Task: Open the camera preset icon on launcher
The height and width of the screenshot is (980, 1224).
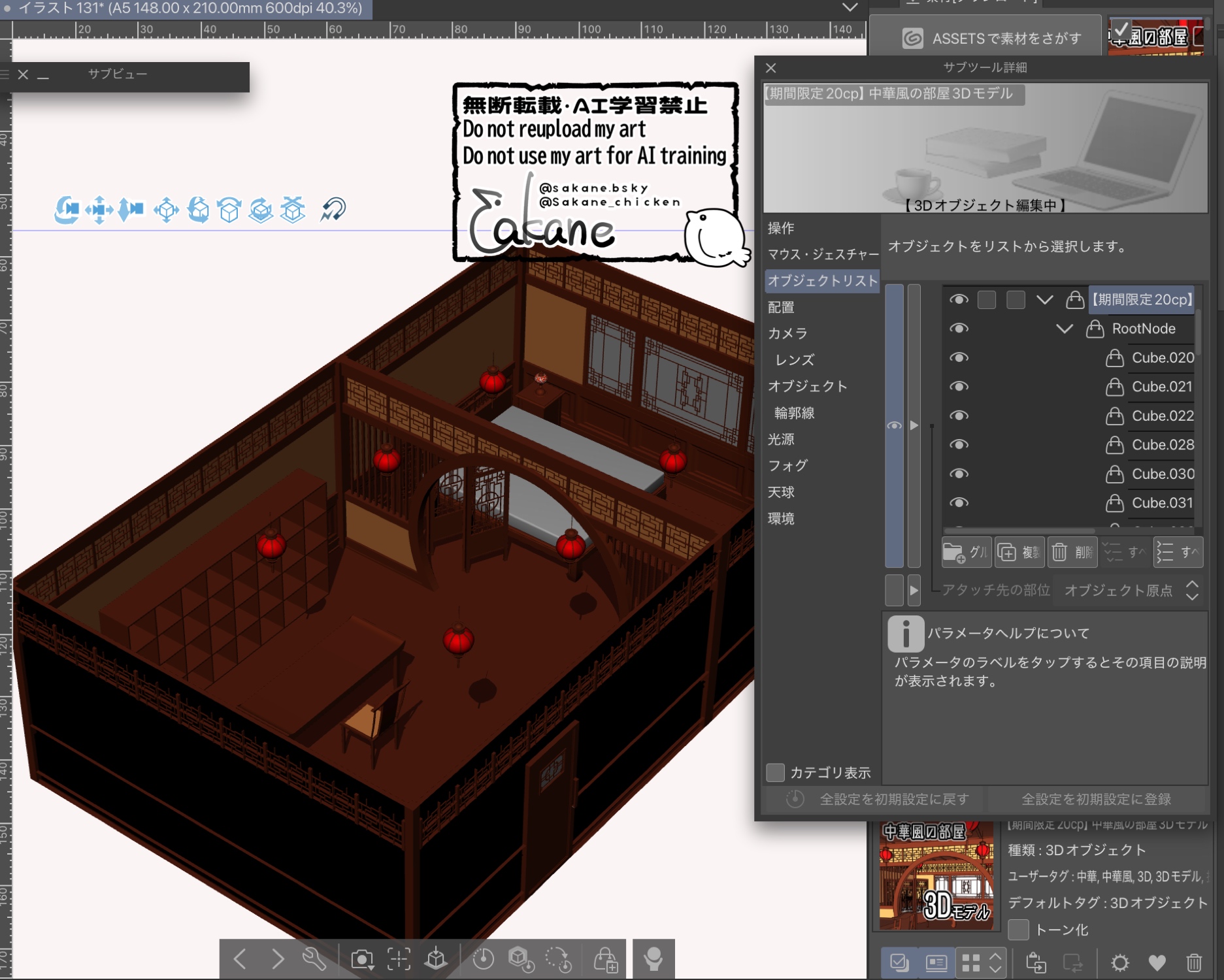Action: coord(362,959)
